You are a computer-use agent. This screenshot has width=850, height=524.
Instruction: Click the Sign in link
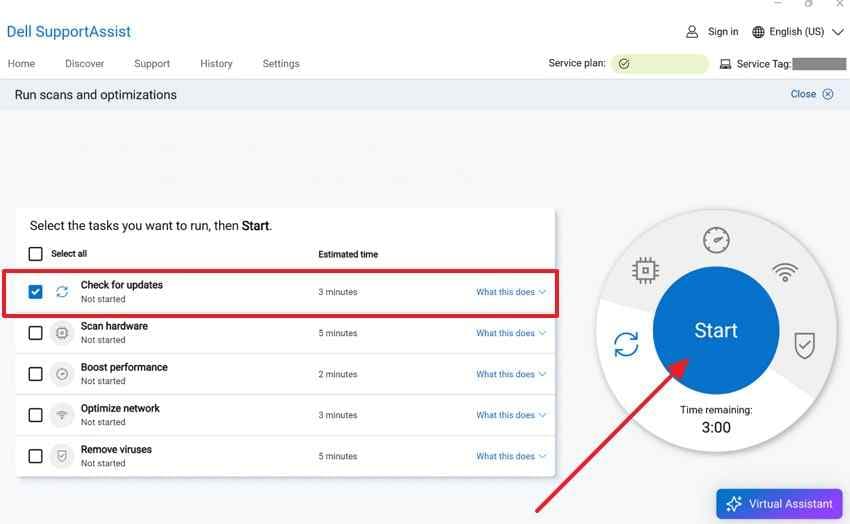click(x=723, y=32)
